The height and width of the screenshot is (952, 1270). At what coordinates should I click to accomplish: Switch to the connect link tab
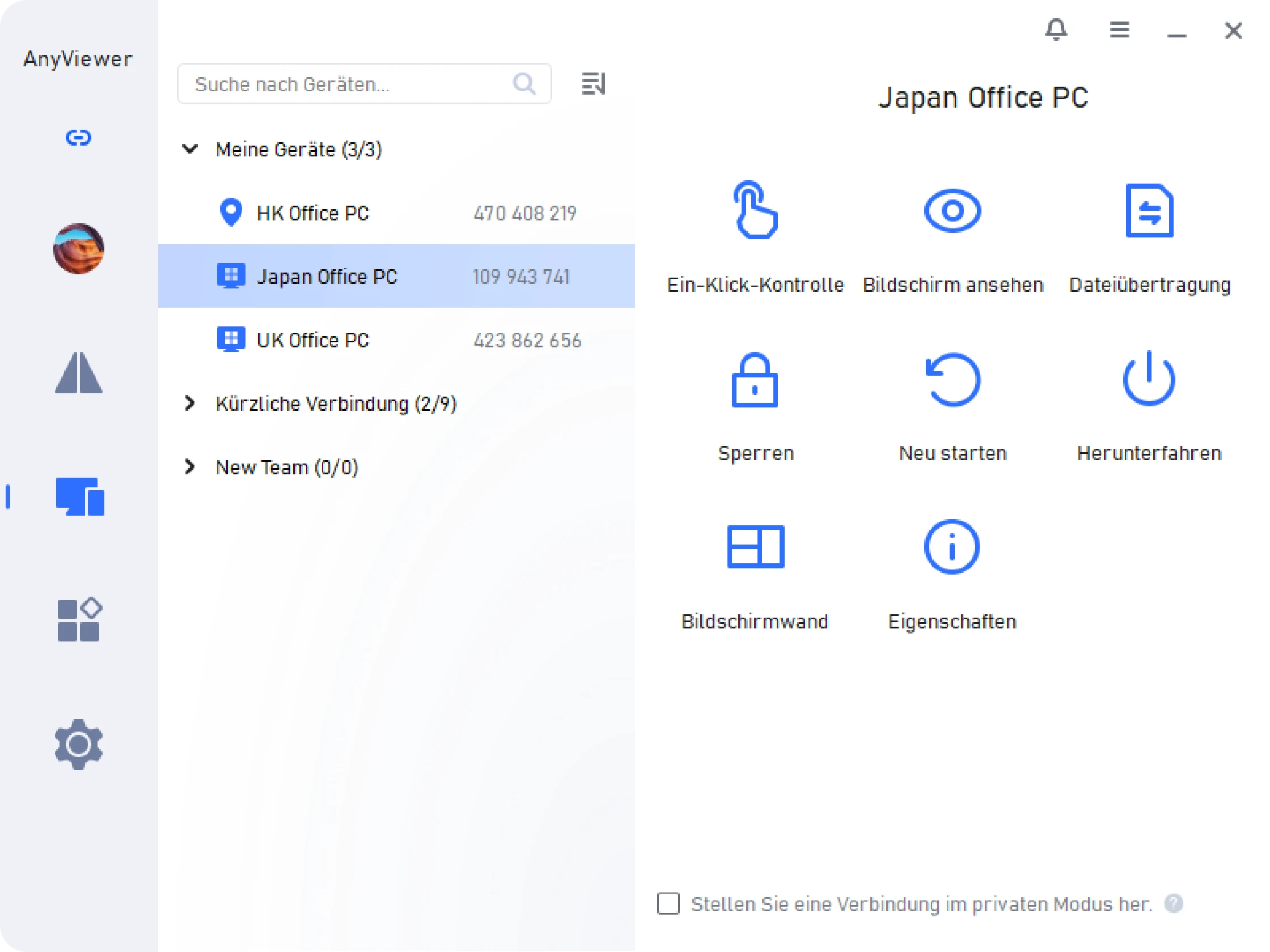tap(79, 138)
